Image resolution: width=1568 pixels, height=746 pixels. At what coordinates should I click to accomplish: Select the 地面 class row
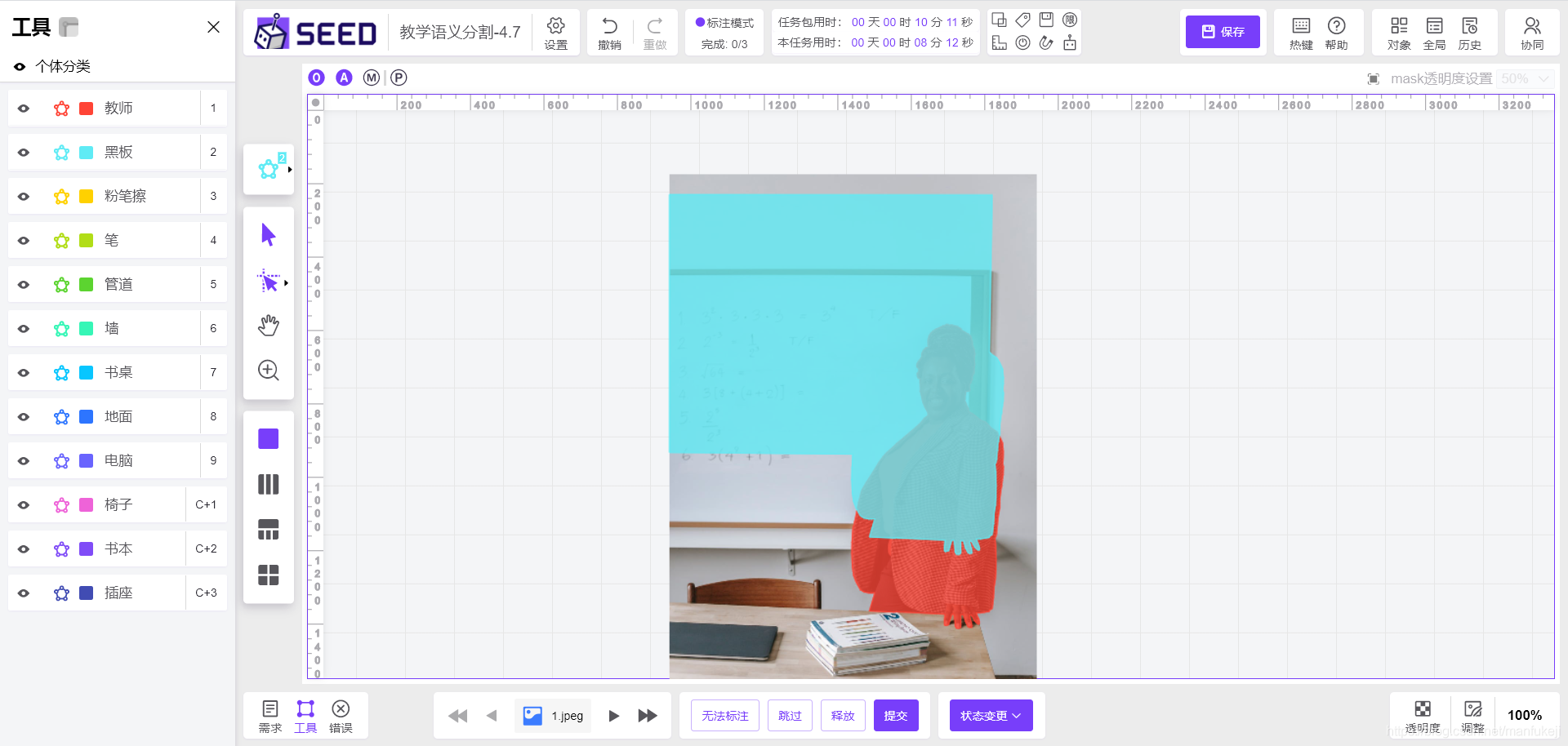(x=118, y=416)
